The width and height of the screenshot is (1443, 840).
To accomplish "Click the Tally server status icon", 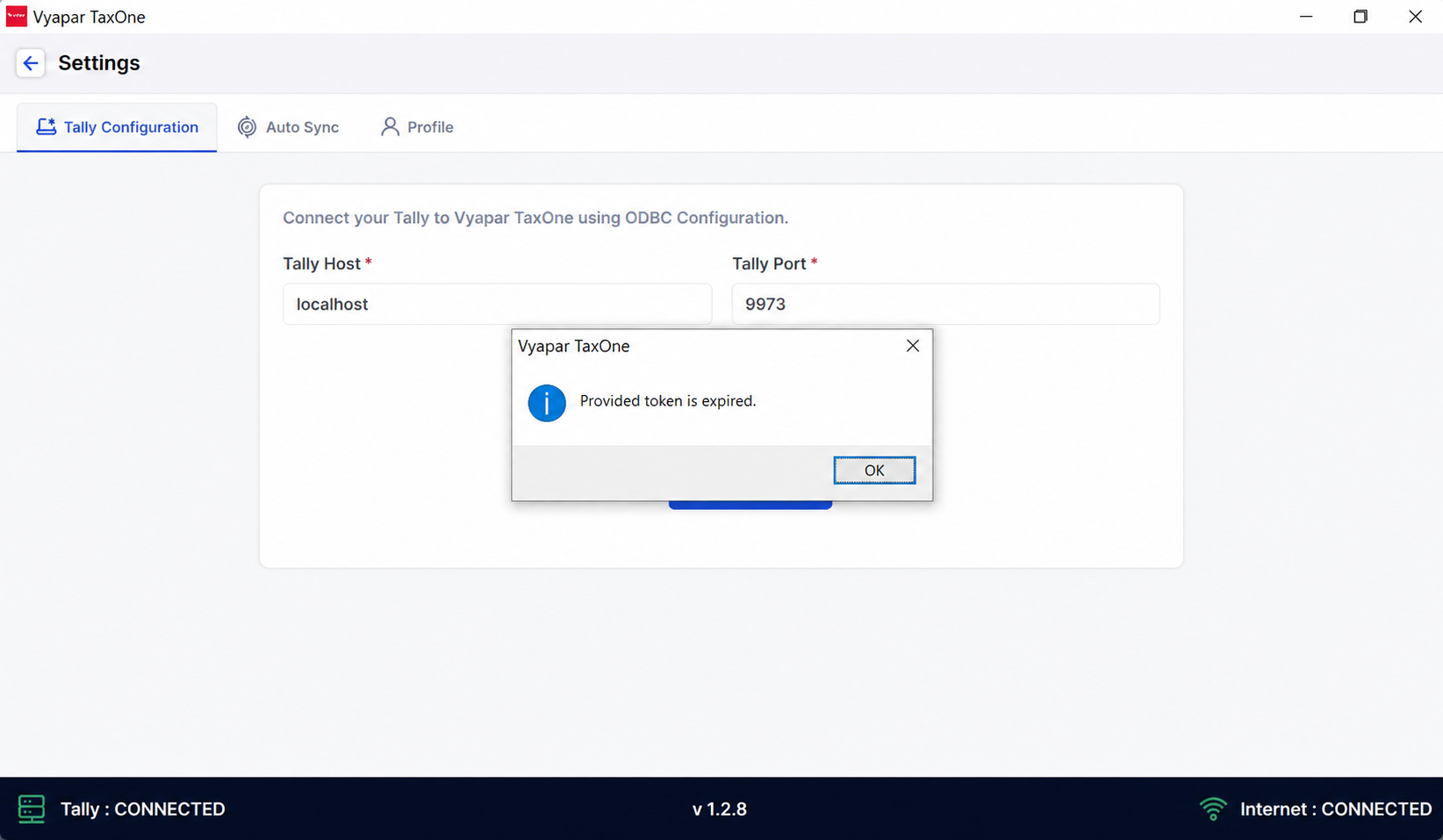I will click(x=32, y=808).
